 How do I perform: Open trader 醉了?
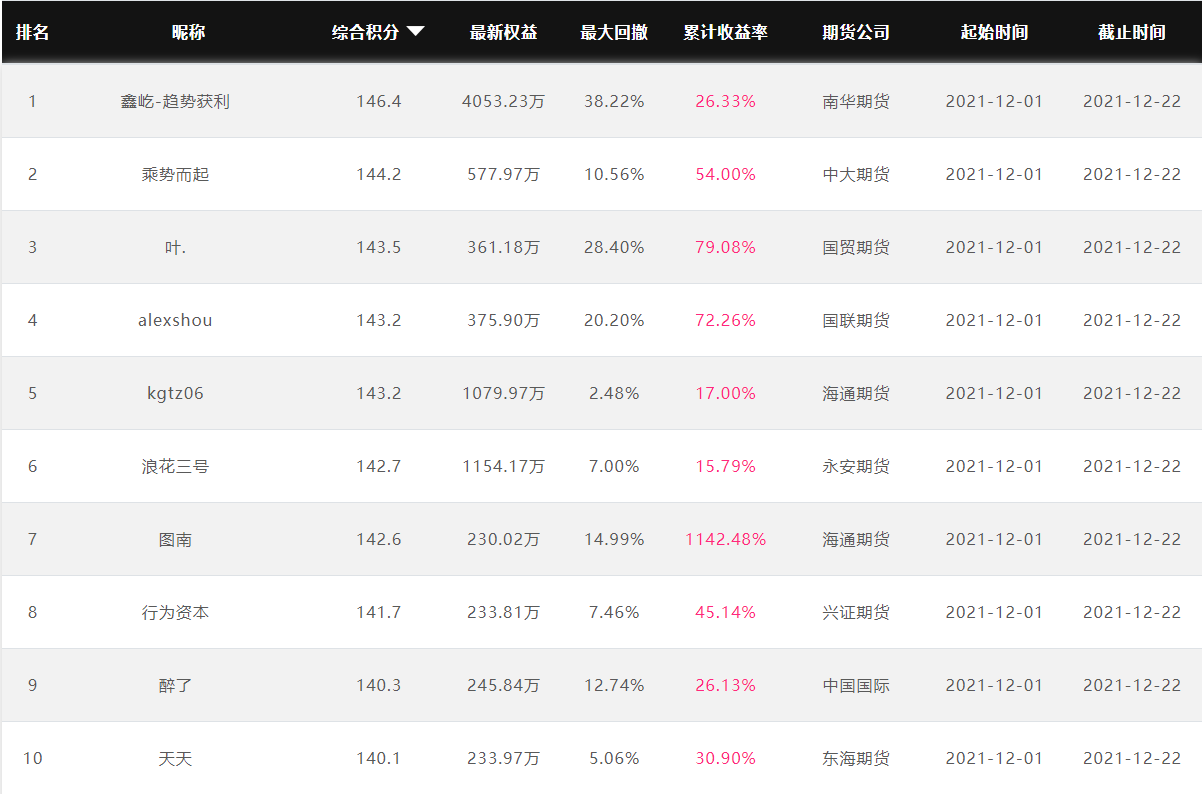(x=175, y=685)
